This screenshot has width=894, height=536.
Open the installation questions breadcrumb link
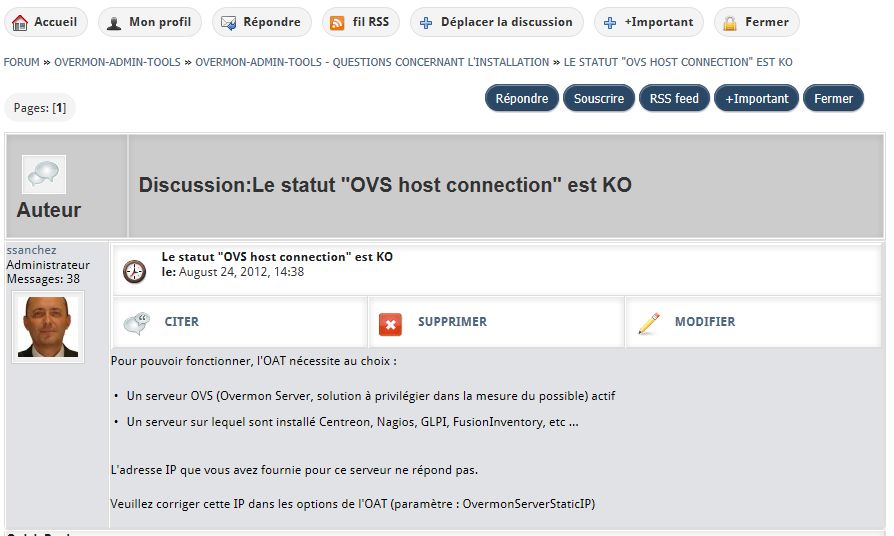(x=372, y=62)
